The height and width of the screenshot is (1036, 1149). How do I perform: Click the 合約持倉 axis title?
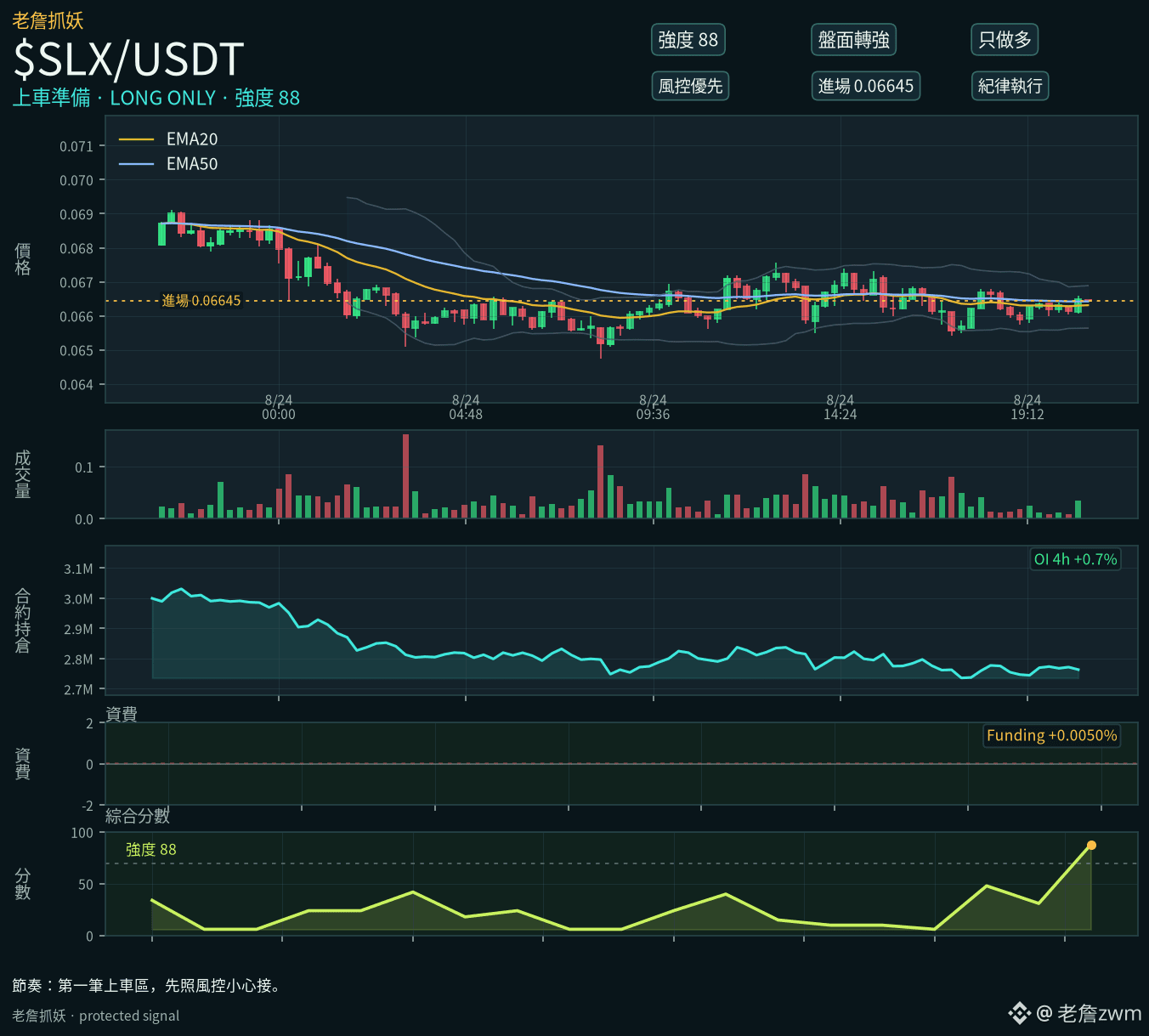pos(23,620)
